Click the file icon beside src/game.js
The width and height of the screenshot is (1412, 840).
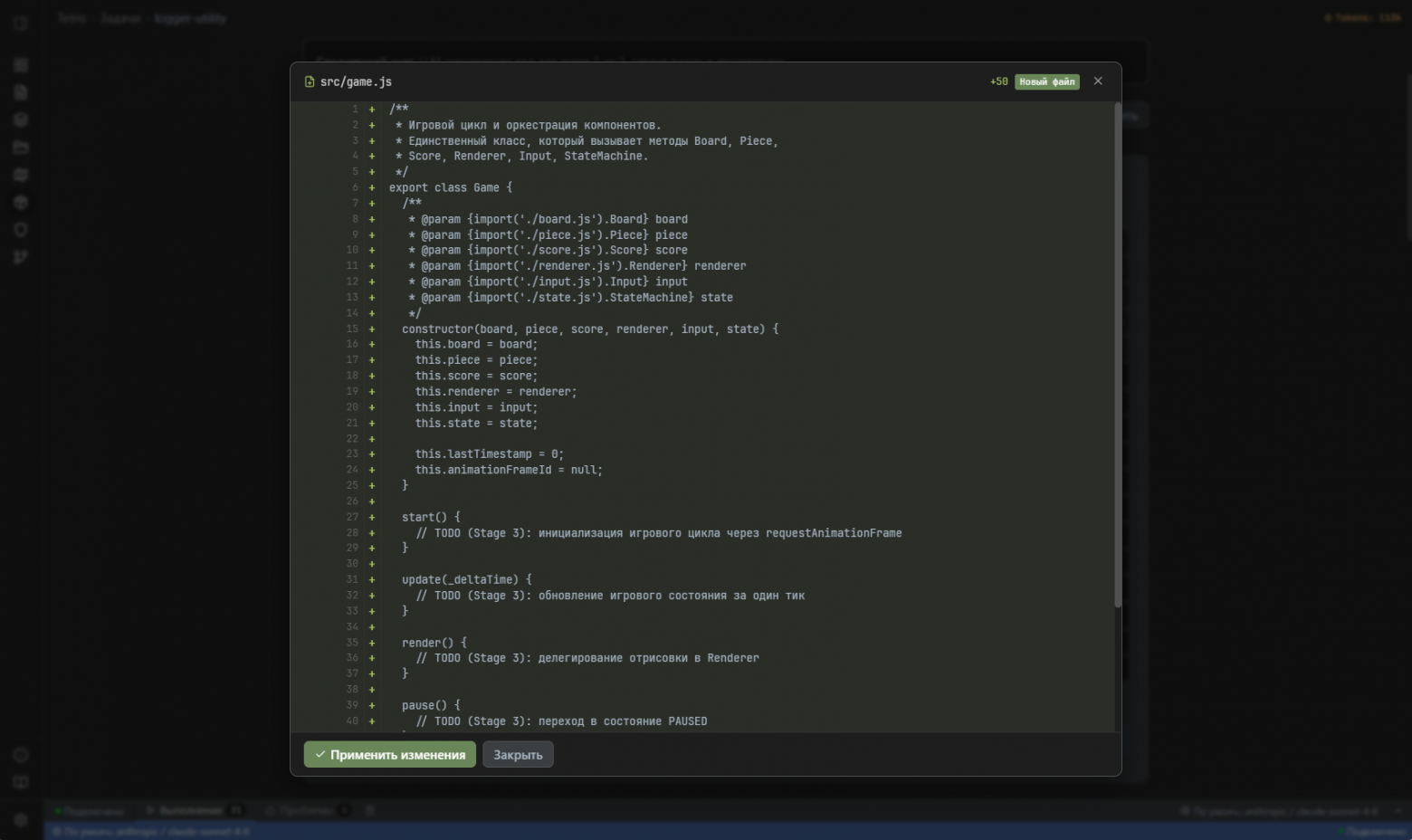[x=310, y=82]
